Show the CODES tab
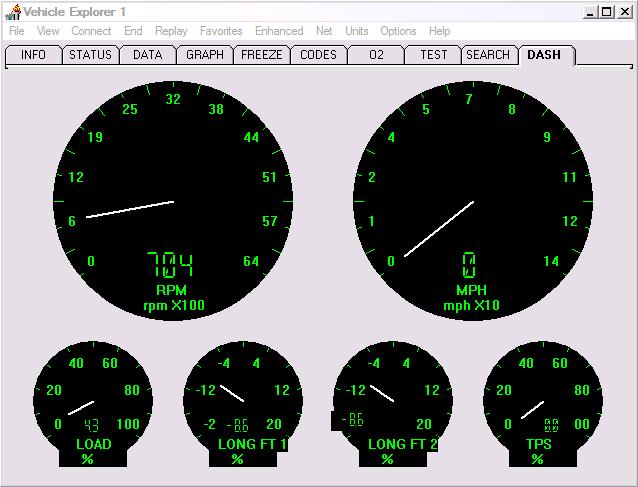Screen dimensions: 638x487 (x=319, y=55)
